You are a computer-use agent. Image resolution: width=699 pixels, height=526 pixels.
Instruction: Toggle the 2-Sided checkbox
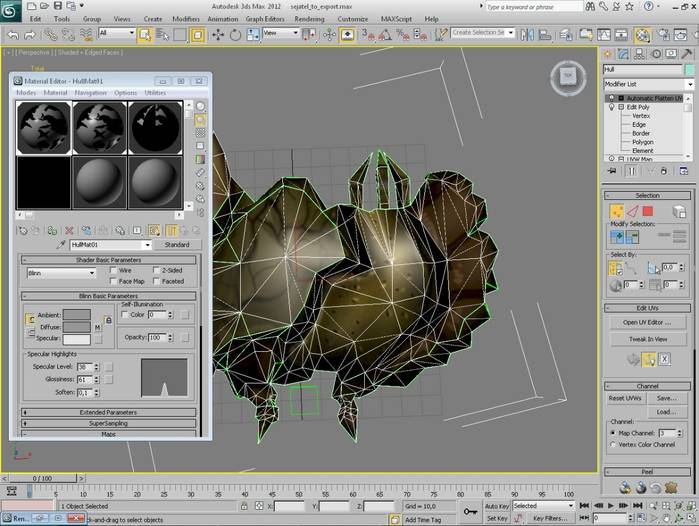pyautogui.click(x=157, y=270)
